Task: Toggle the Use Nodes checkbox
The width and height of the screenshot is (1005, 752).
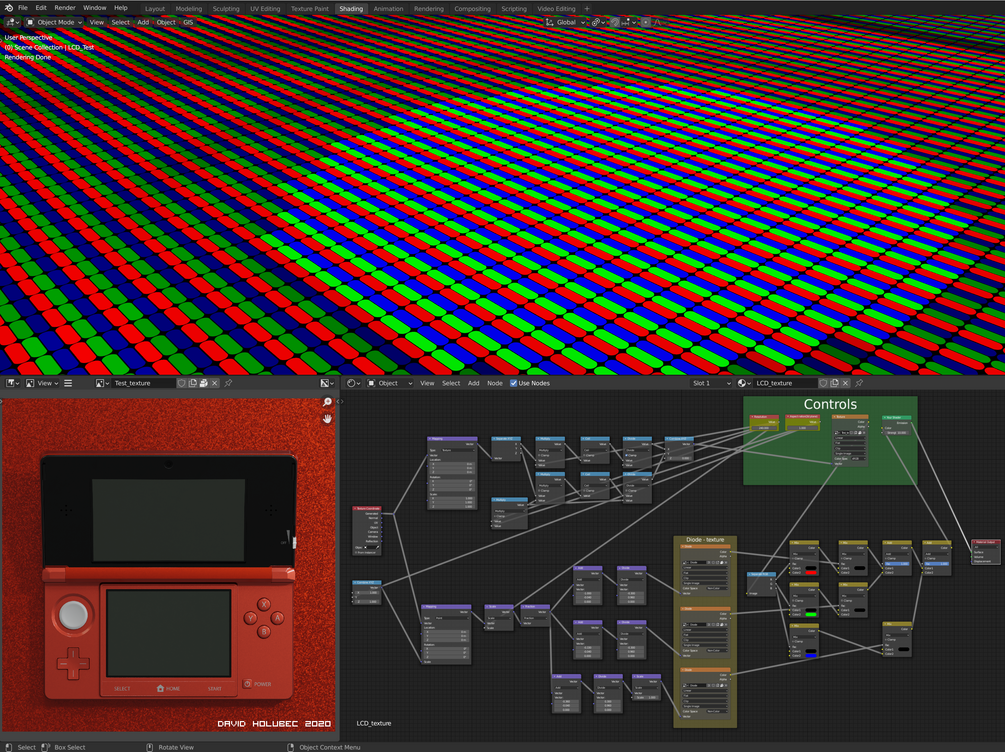Action: (x=513, y=383)
